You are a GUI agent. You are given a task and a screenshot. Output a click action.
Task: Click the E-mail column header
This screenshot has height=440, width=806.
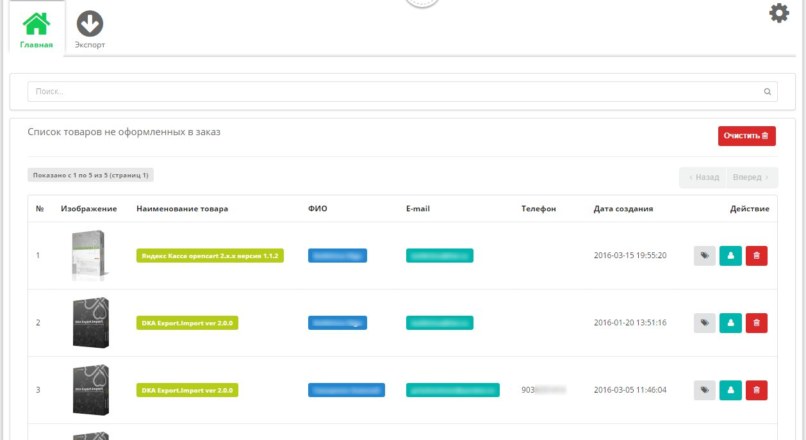pyautogui.click(x=418, y=209)
